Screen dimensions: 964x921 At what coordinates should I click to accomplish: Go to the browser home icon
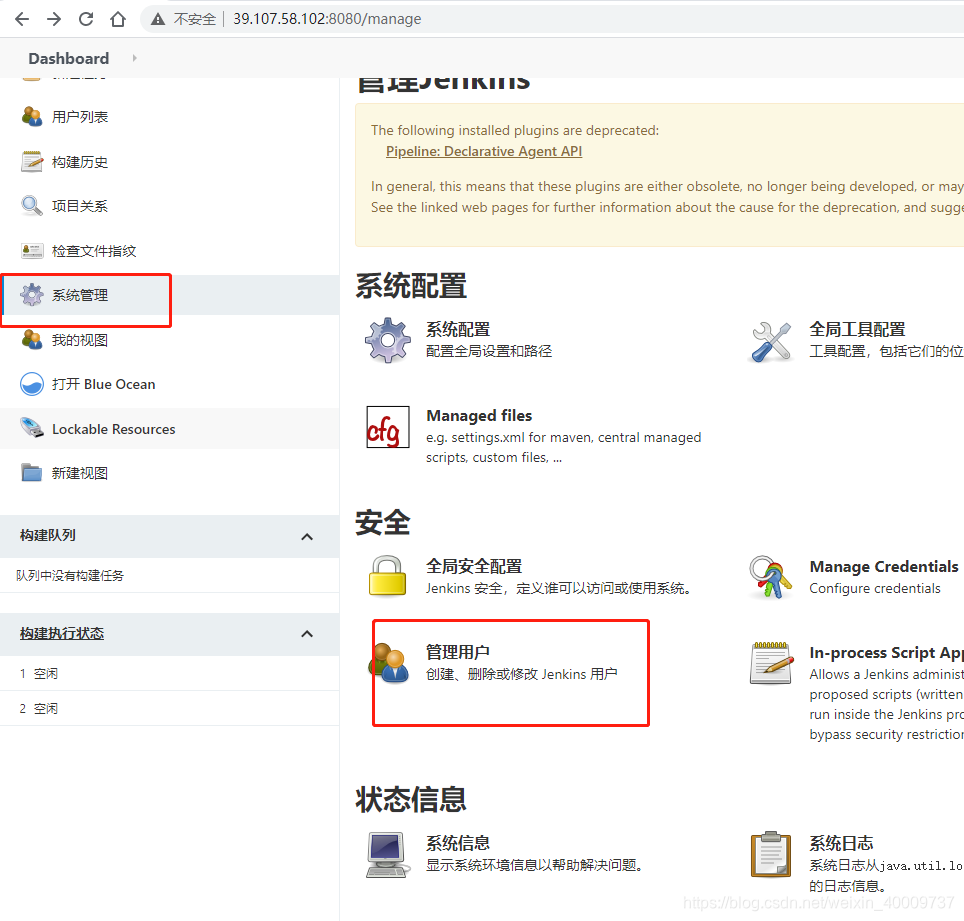(x=118, y=19)
